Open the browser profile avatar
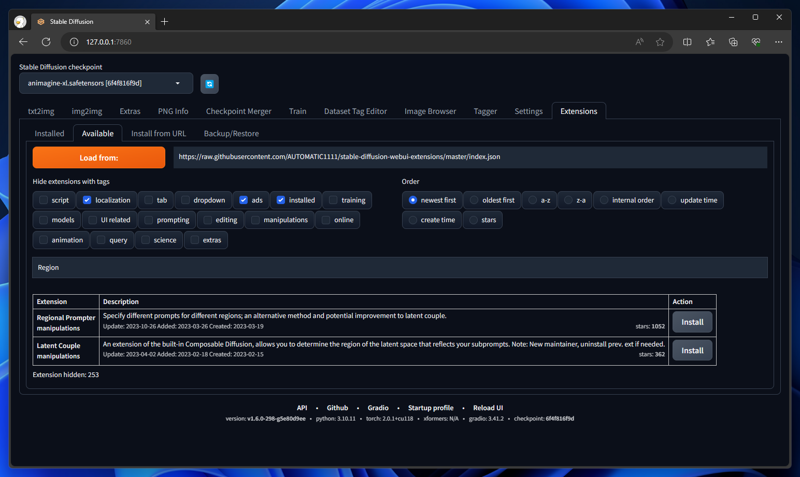The width and height of the screenshot is (800, 477). point(20,21)
